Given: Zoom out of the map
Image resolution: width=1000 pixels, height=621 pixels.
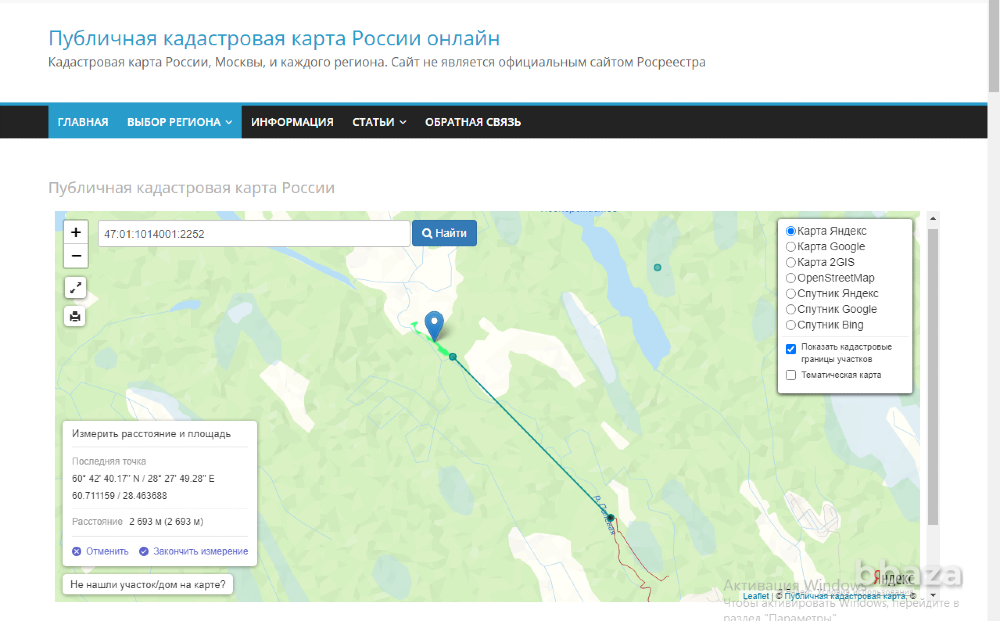Looking at the screenshot, I should tap(76, 257).
